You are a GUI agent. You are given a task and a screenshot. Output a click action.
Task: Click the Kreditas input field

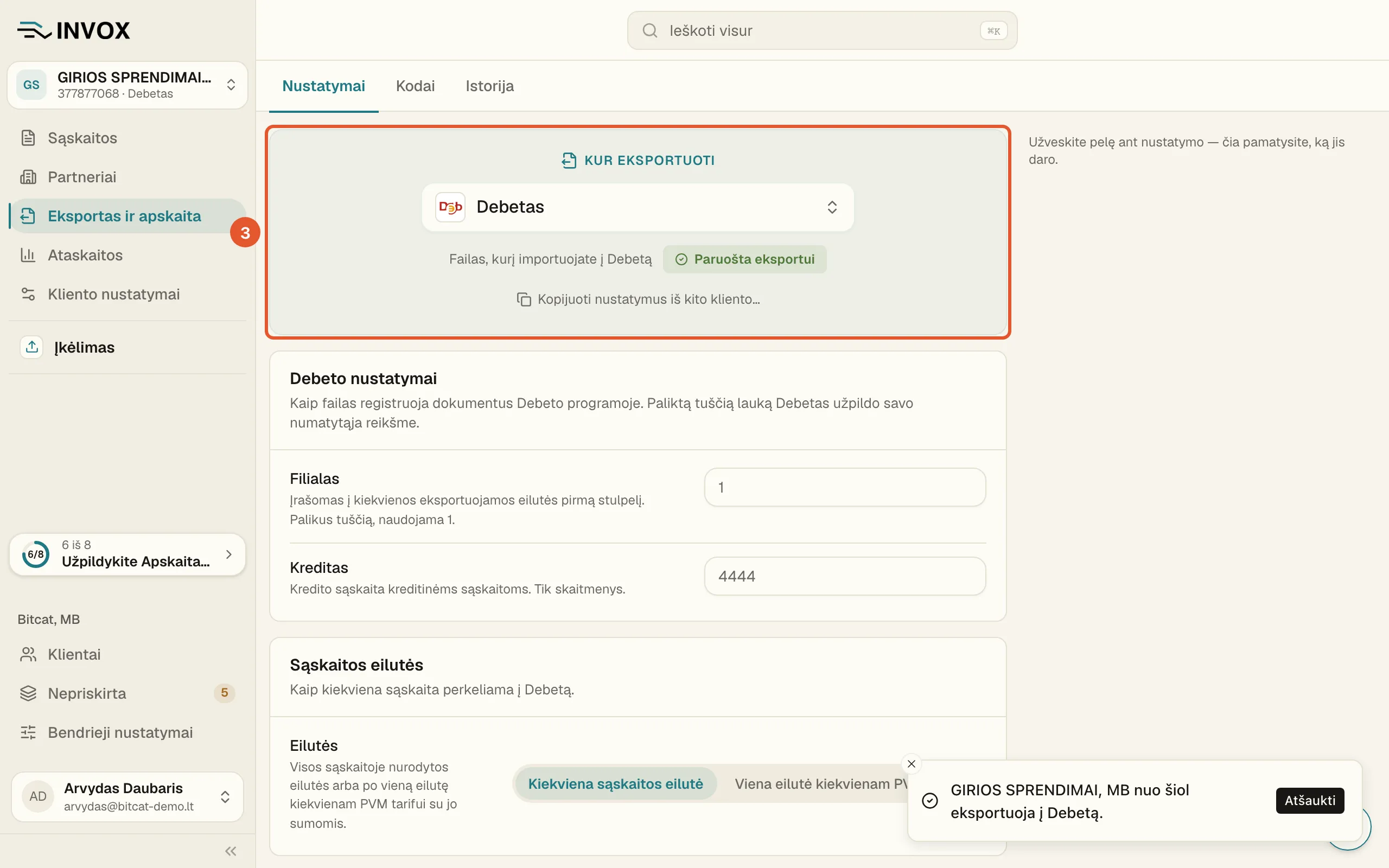(x=845, y=576)
